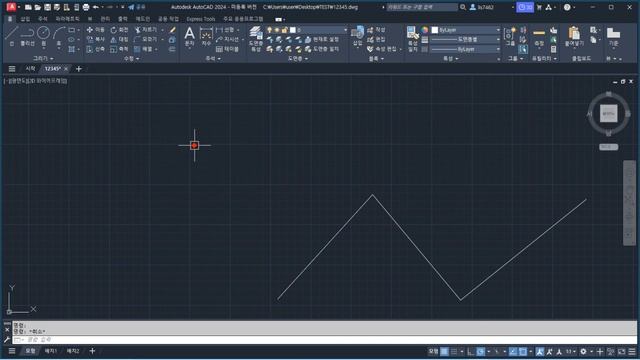
Task: Click the ViewCube in drawing area
Action: [608, 113]
